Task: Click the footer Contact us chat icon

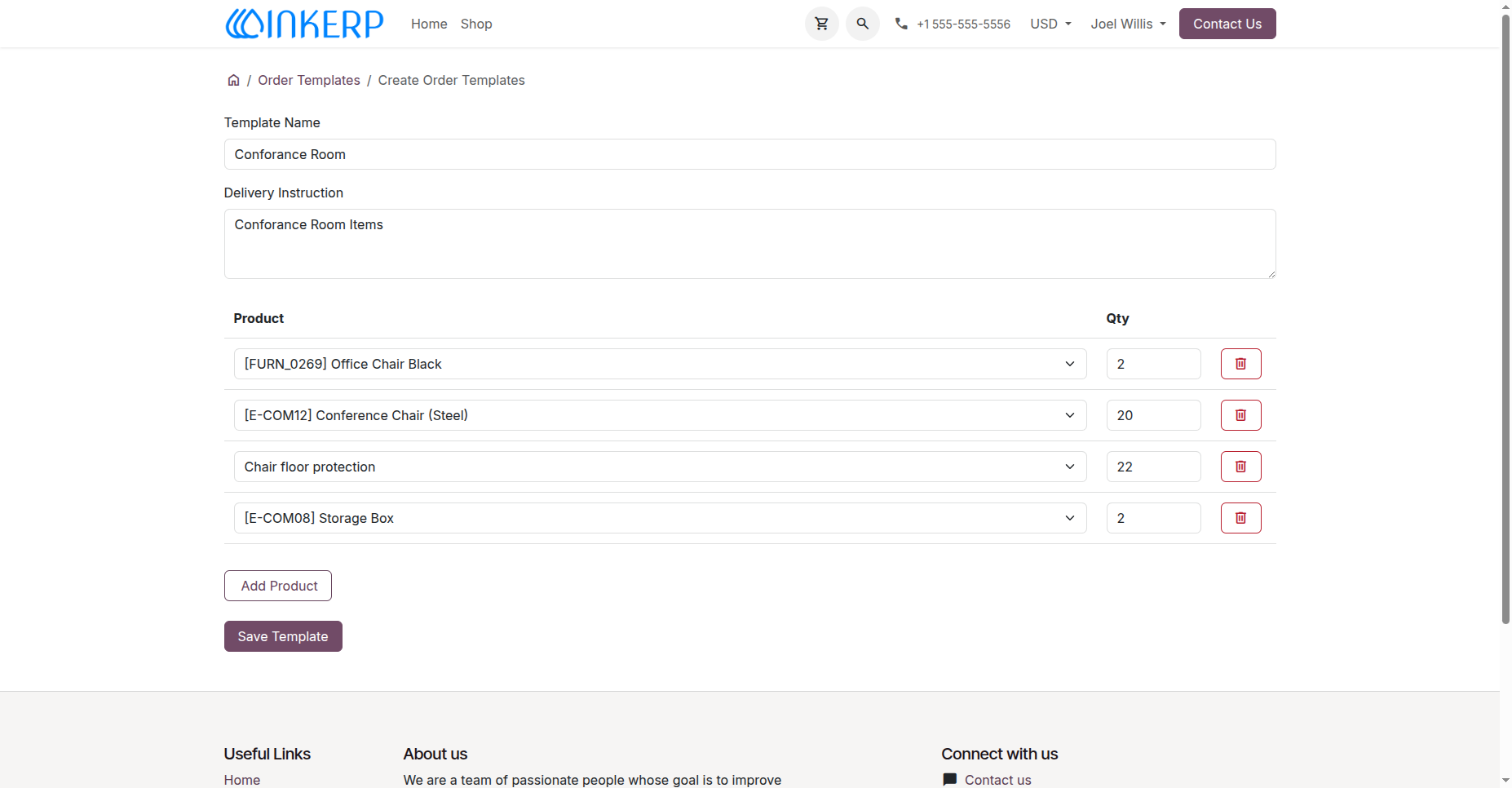Action: pyautogui.click(x=949, y=780)
